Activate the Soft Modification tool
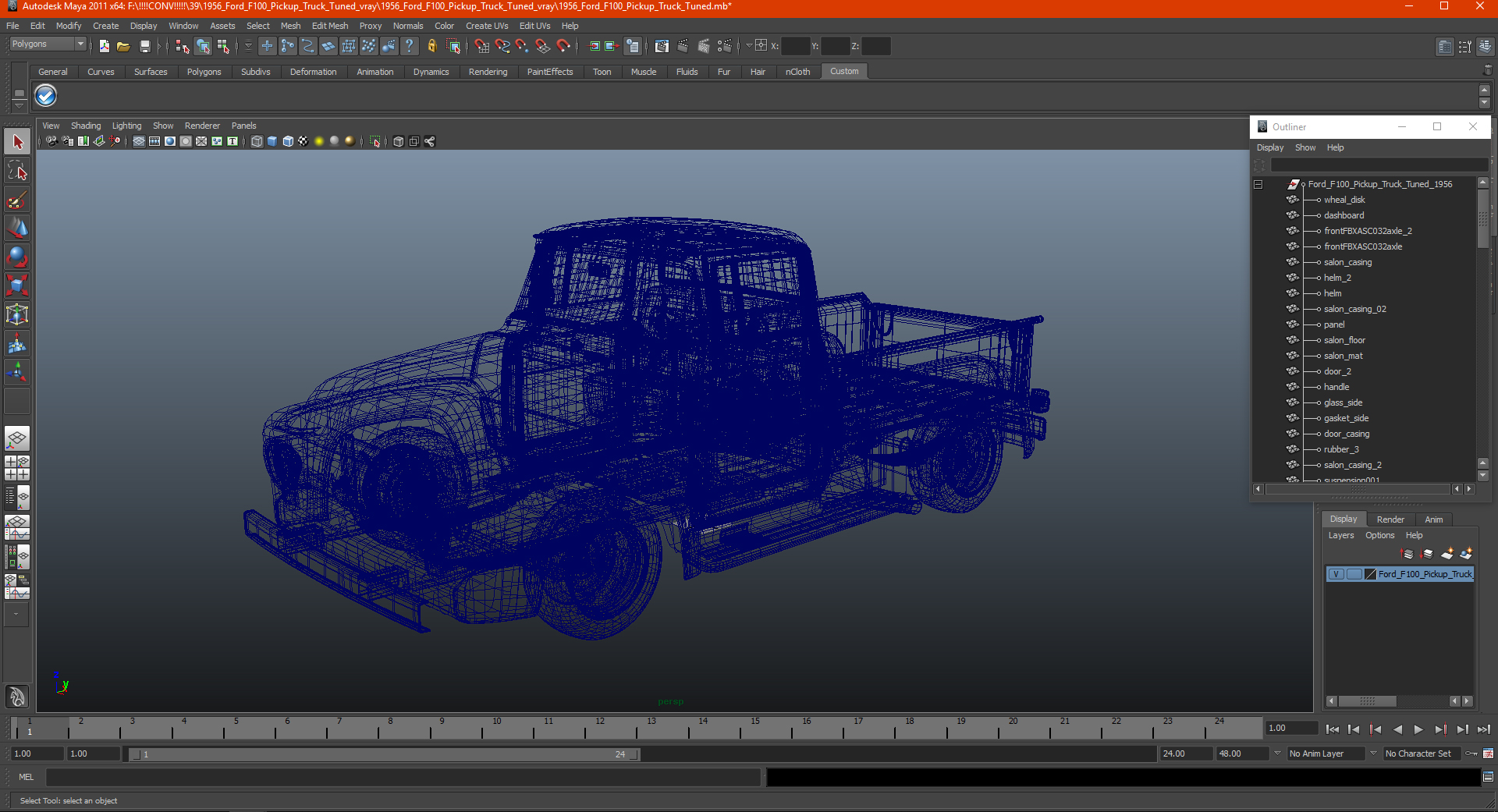Image resolution: width=1498 pixels, height=812 pixels. (x=17, y=343)
